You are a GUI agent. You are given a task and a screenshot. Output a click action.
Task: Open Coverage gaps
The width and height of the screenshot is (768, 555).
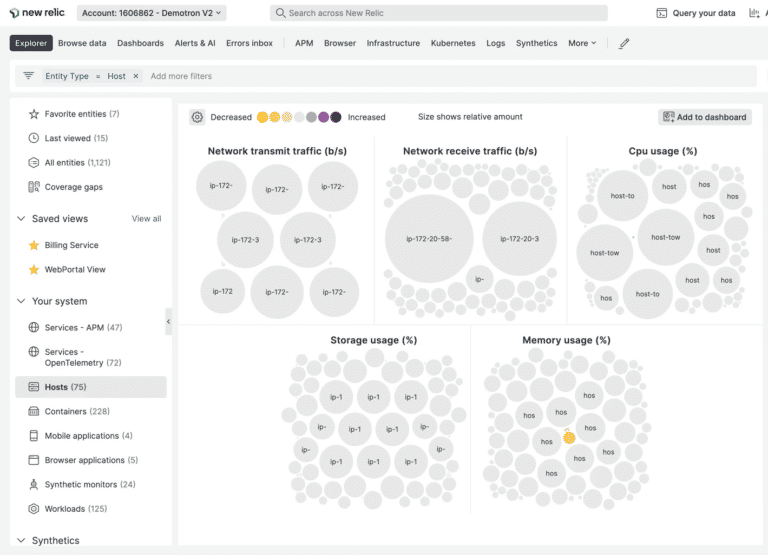[73, 187]
